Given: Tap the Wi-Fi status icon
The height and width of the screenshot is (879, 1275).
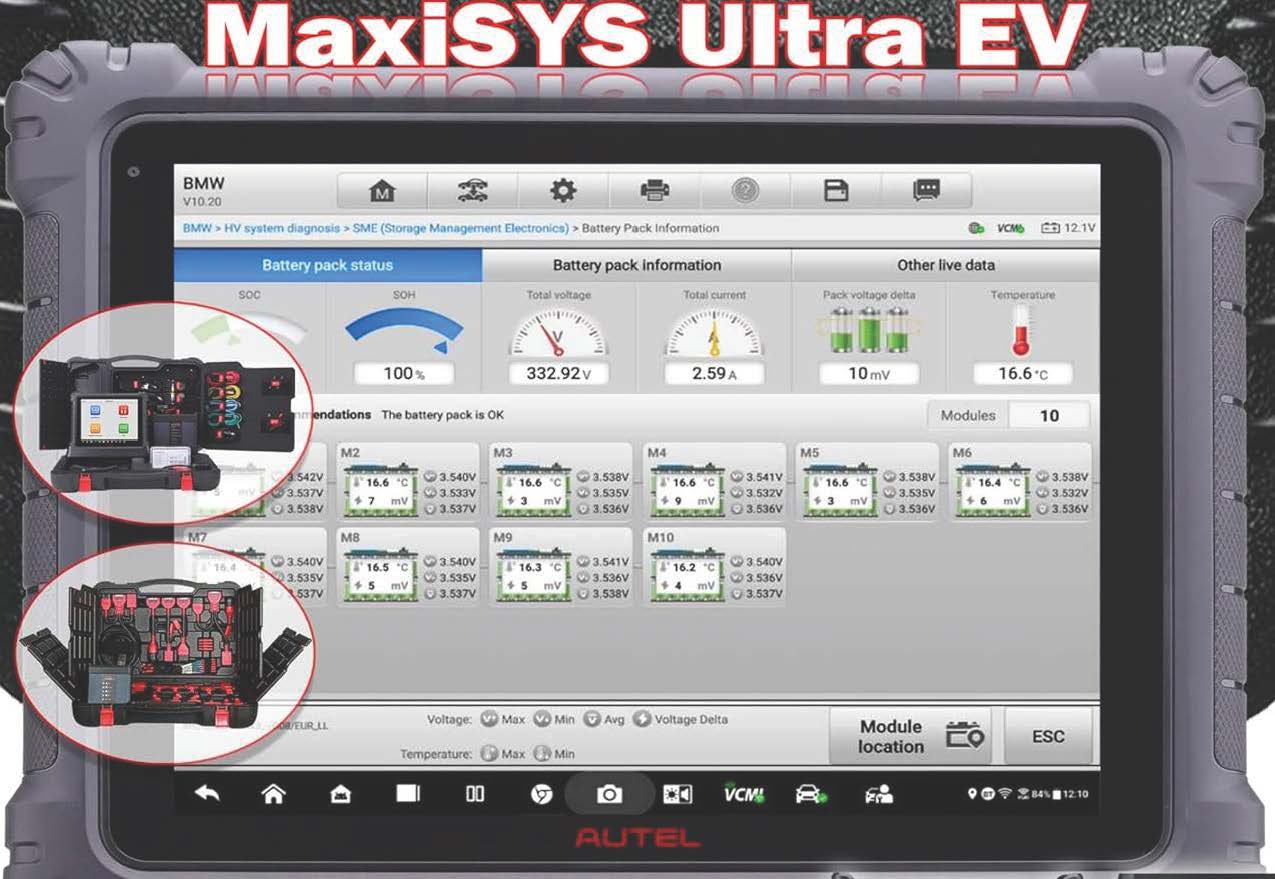Looking at the screenshot, I should pyautogui.click(x=1004, y=794).
